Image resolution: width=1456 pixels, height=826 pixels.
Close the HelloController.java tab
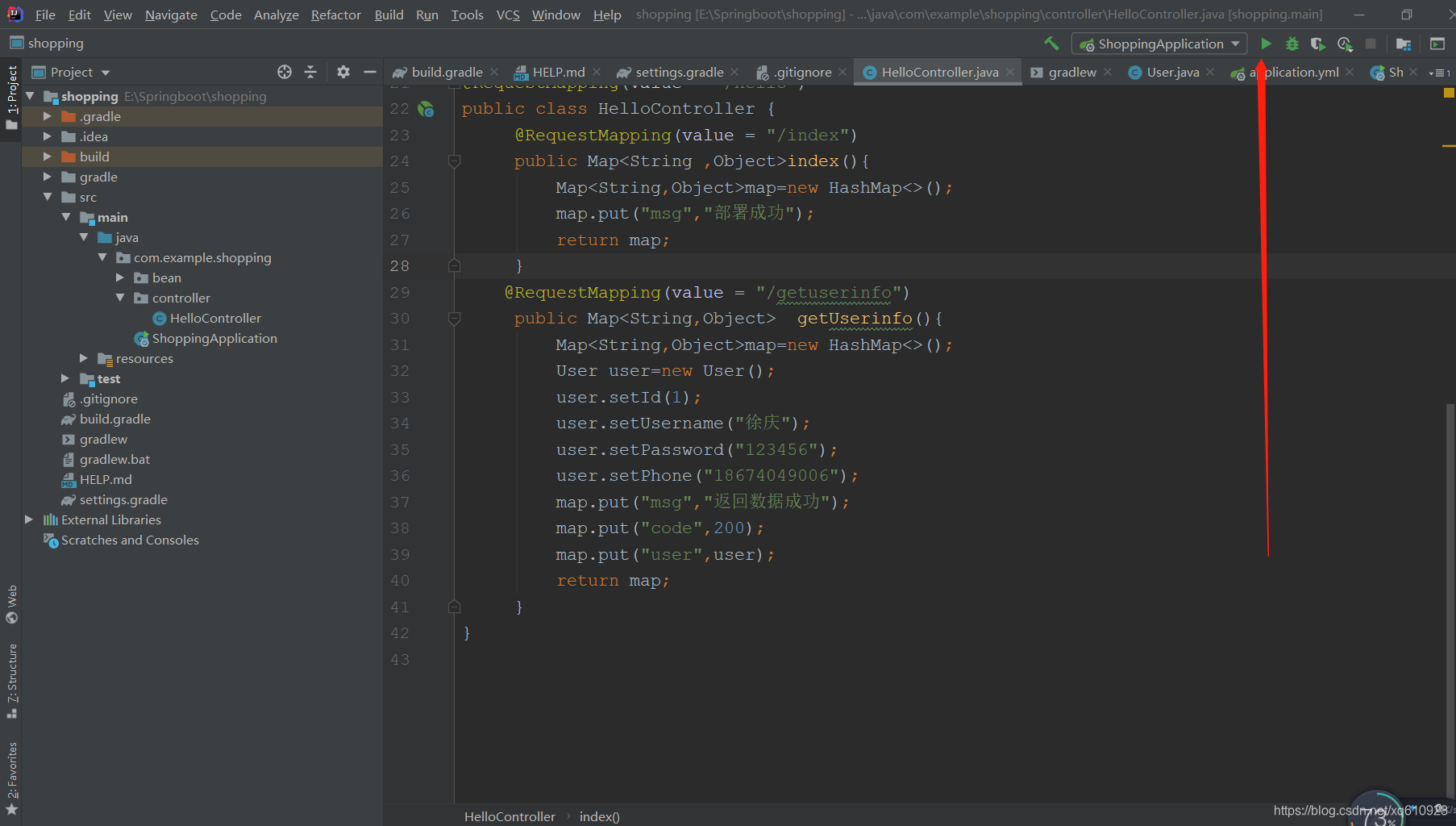pos(1011,72)
